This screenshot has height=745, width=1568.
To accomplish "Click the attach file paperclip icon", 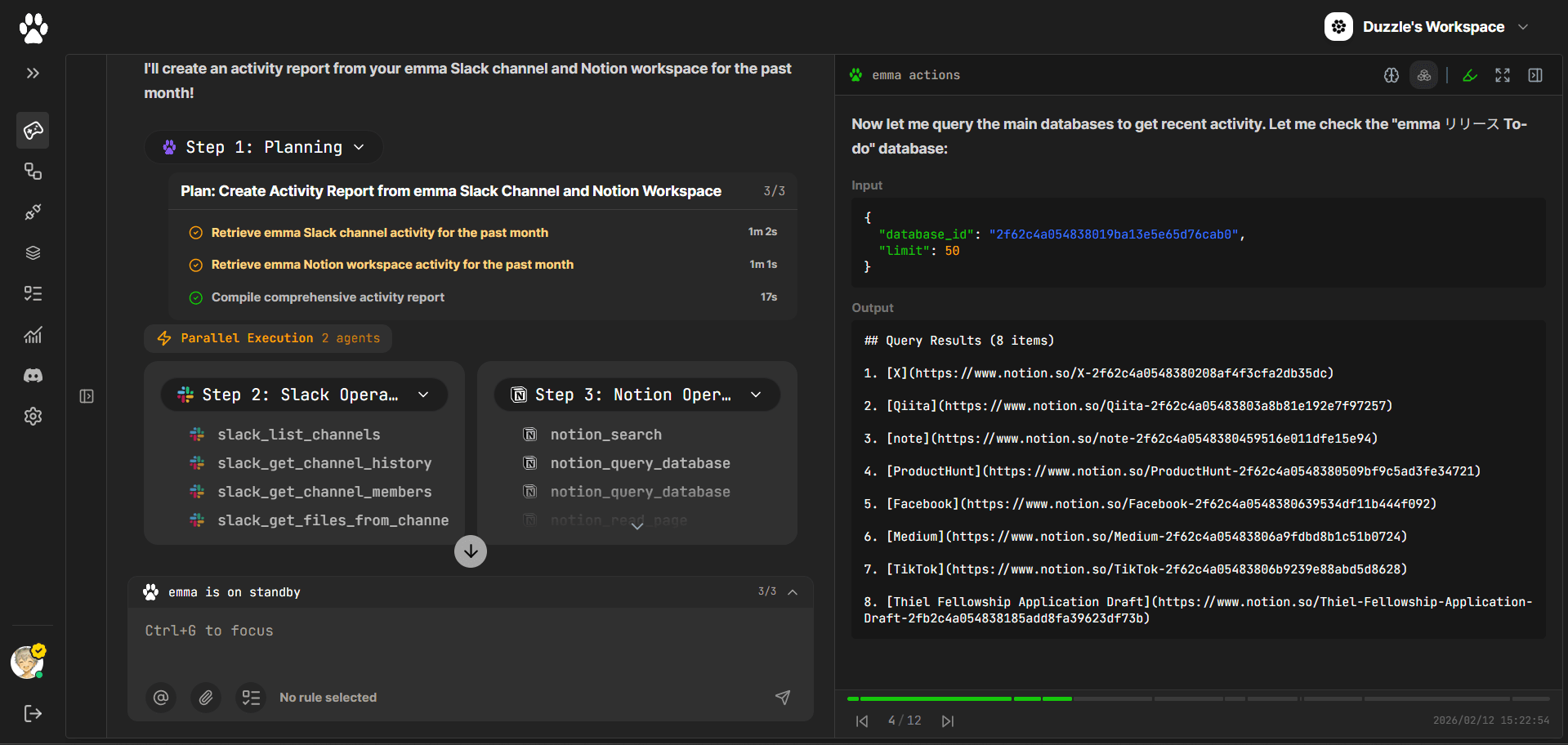I will pyautogui.click(x=206, y=698).
